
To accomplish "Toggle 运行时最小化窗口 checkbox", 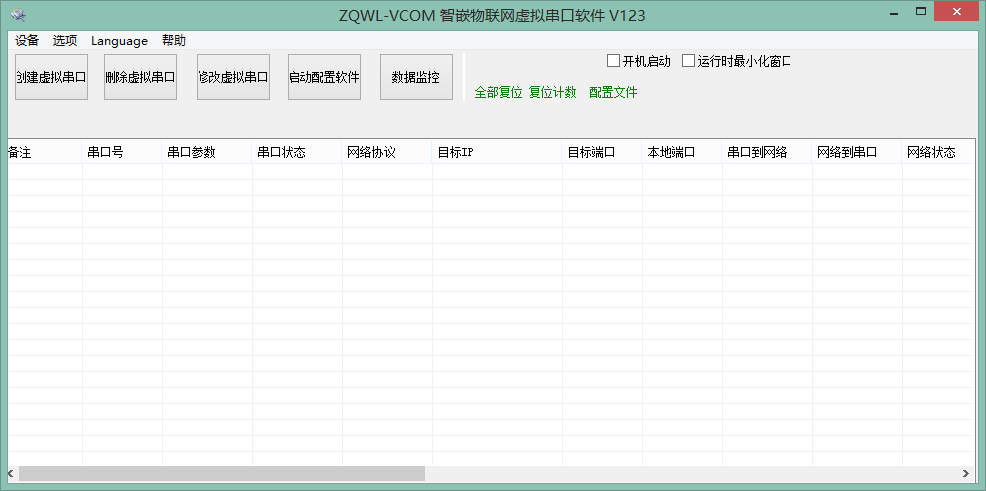I will pyautogui.click(x=689, y=61).
